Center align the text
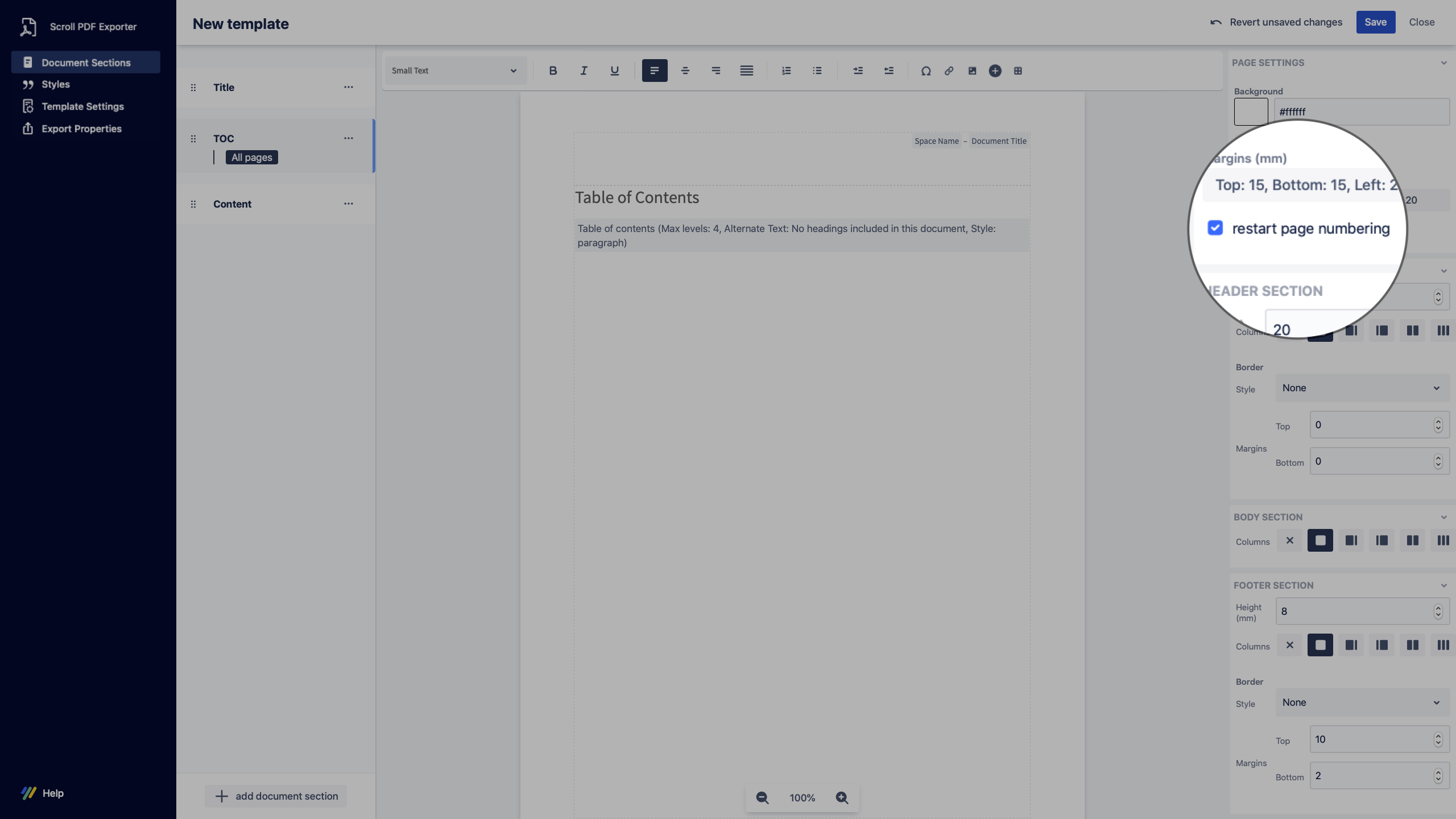Viewport: 1456px width, 819px height. tap(685, 71)
